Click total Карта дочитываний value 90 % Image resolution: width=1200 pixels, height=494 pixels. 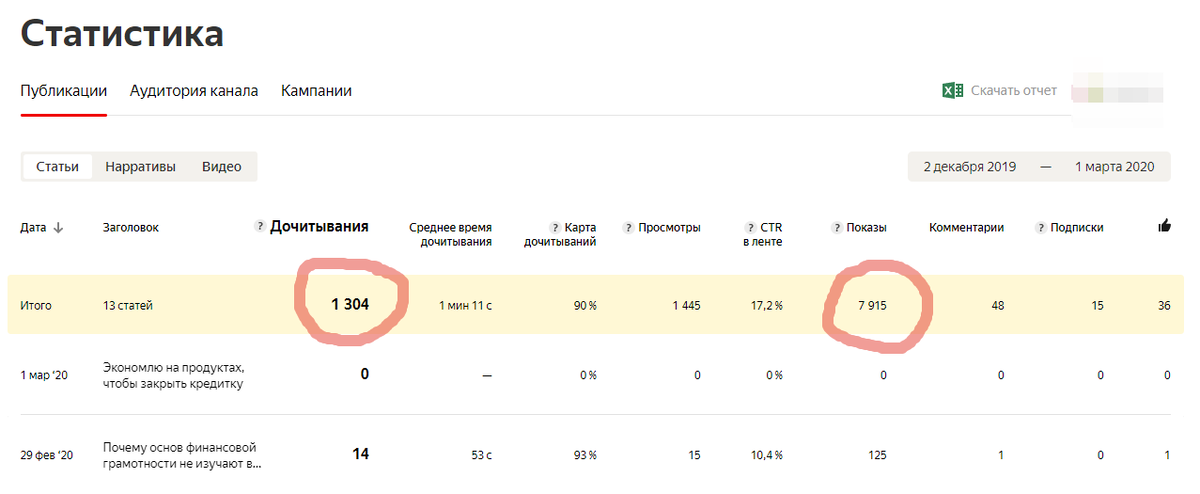pos(585,306)
